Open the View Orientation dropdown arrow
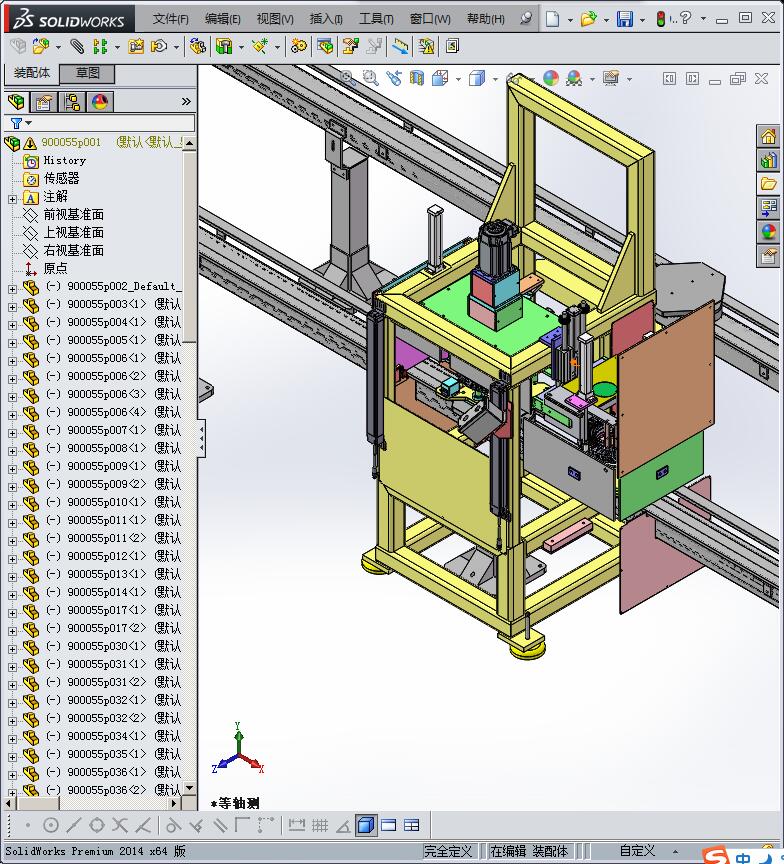 coord(458,80)
